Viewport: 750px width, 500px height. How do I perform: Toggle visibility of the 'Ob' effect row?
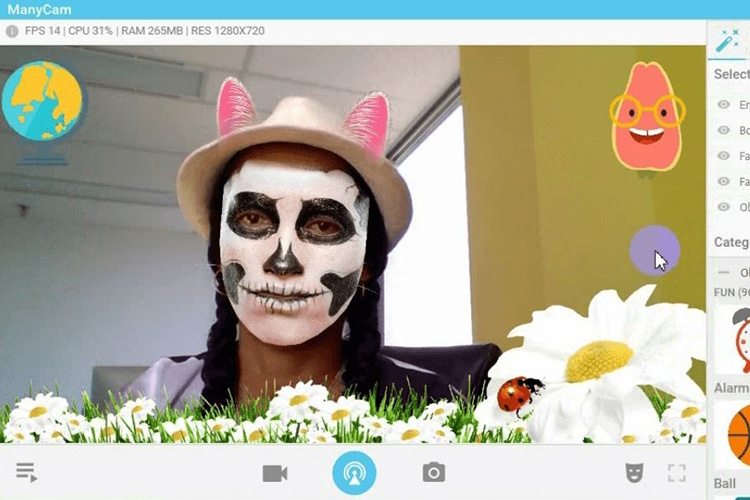723,207
